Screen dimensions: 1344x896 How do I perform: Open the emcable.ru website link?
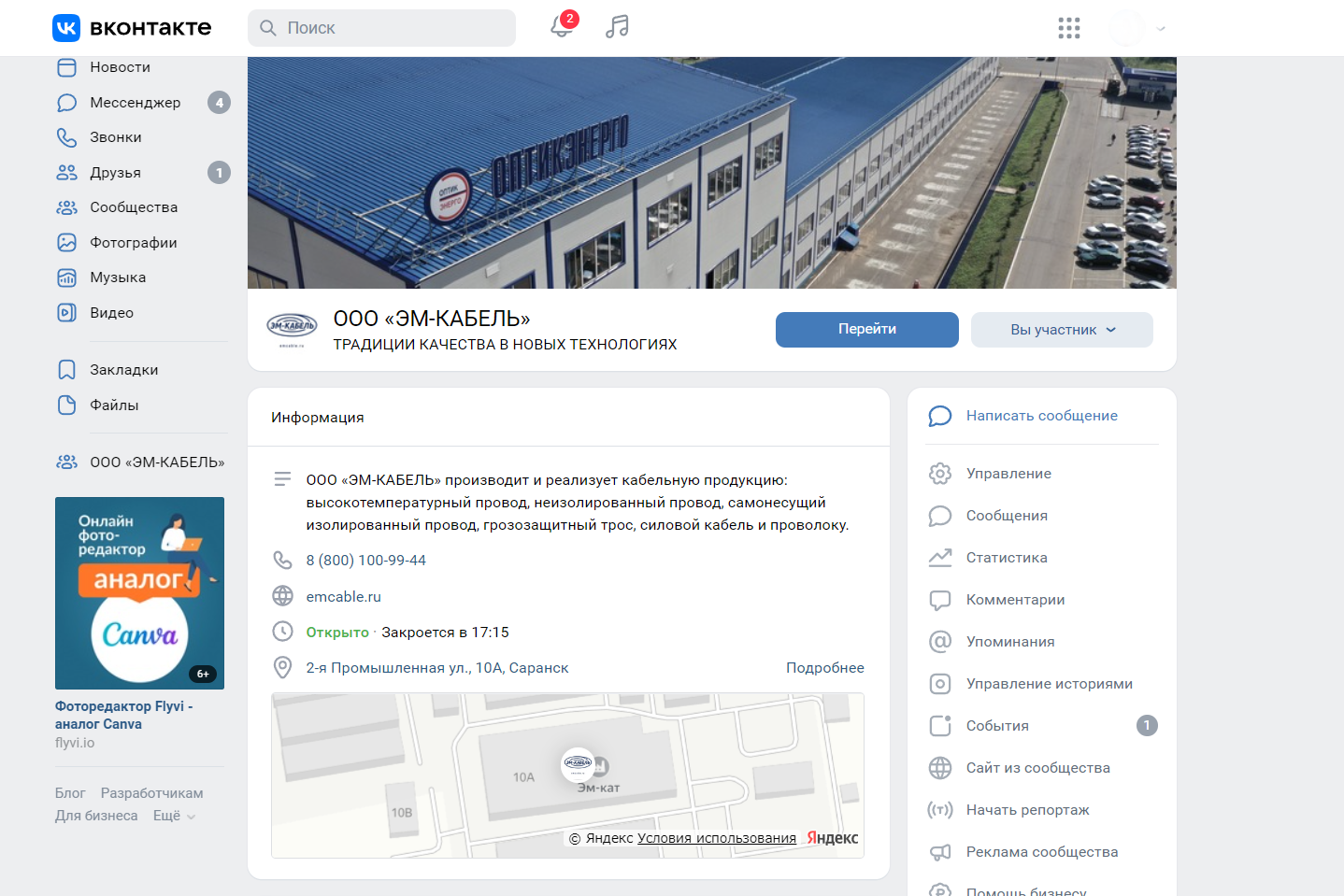click(343, 597)
